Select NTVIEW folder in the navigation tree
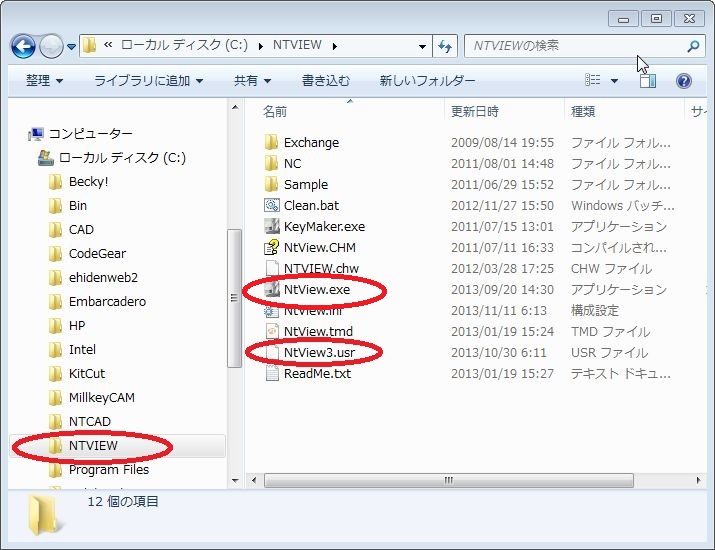715x550 pixels. click(x=93, y=446)
